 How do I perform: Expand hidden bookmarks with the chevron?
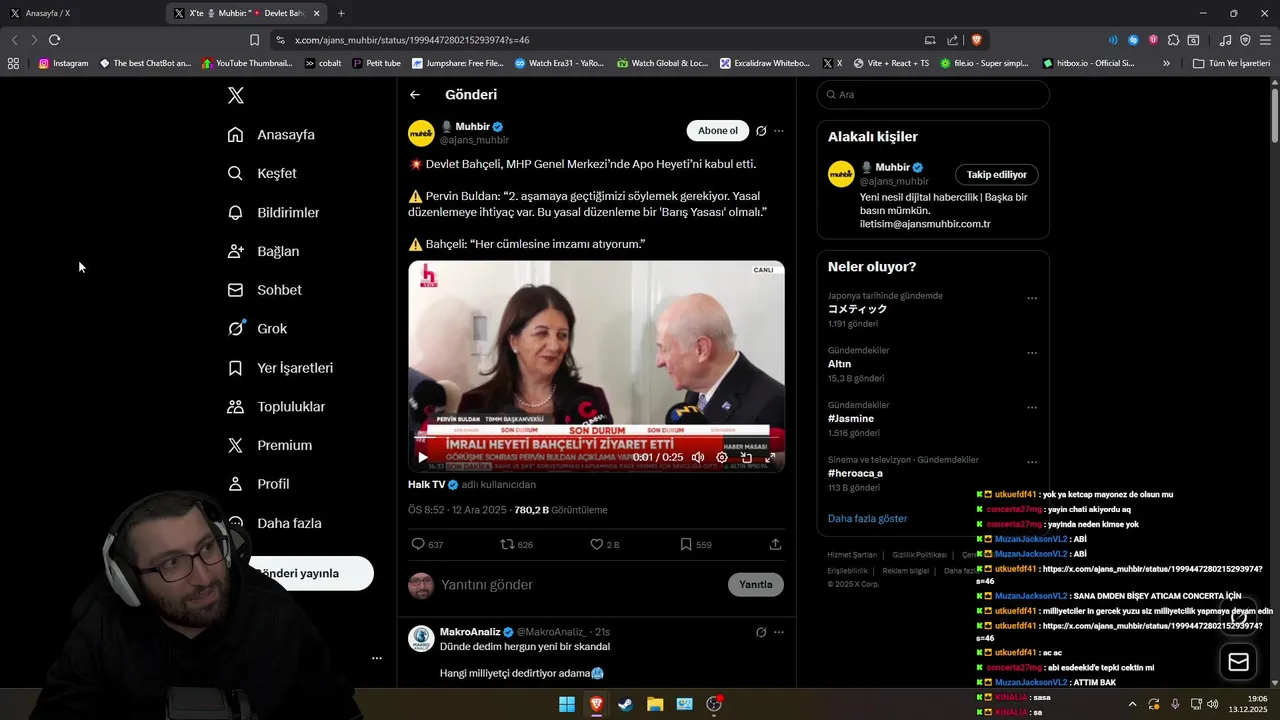1166,63
